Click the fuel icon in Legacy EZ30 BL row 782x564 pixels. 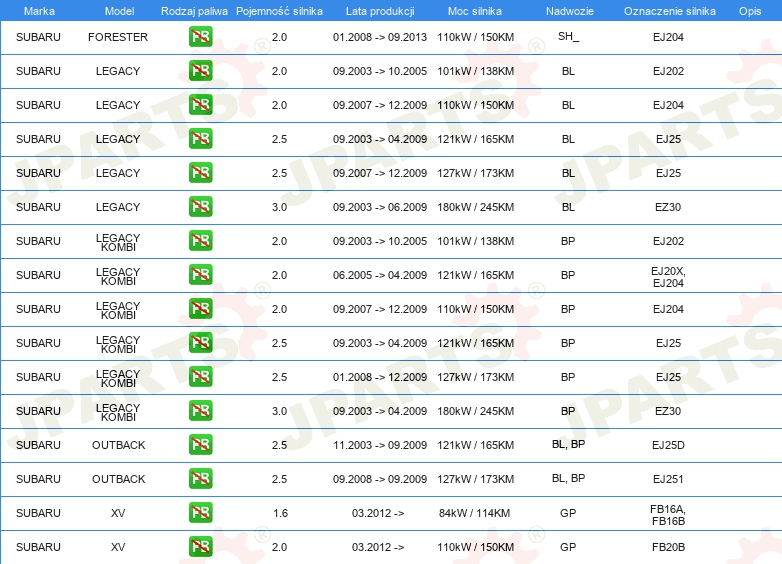coord(200,206)
